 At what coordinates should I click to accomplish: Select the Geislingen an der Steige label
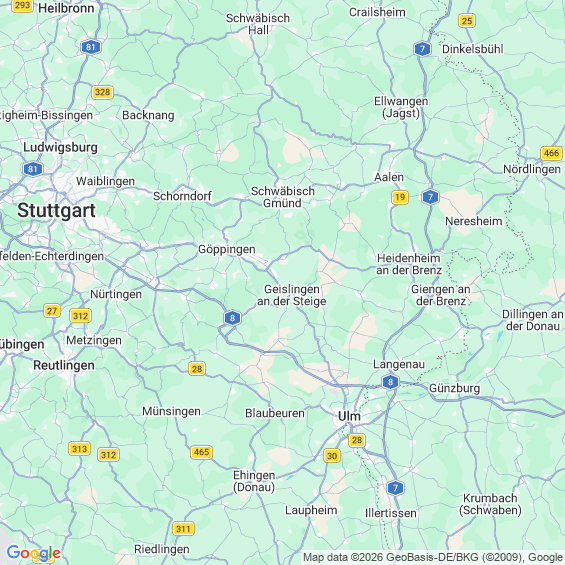coord(292,295)
